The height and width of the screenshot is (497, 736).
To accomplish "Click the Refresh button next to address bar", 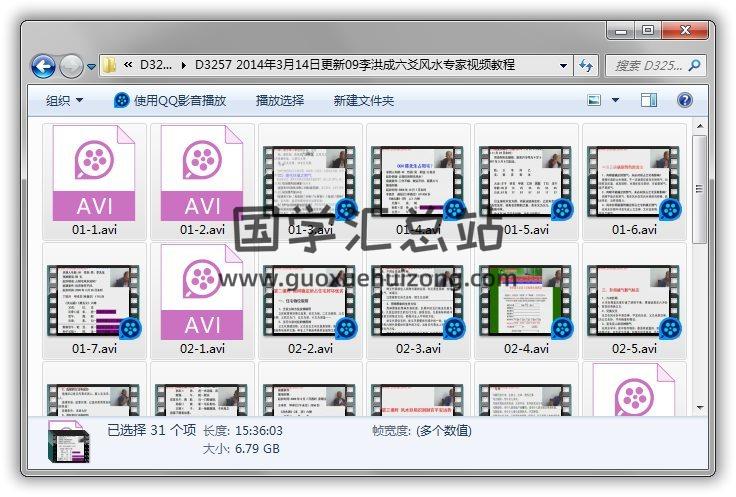I will coord(586,66).
